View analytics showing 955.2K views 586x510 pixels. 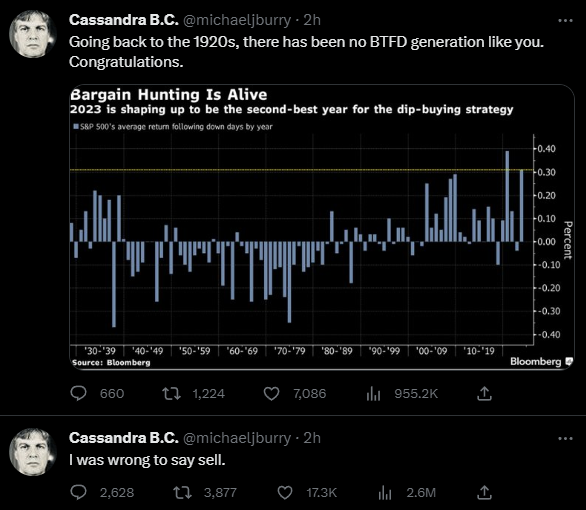tap(373, 393)
